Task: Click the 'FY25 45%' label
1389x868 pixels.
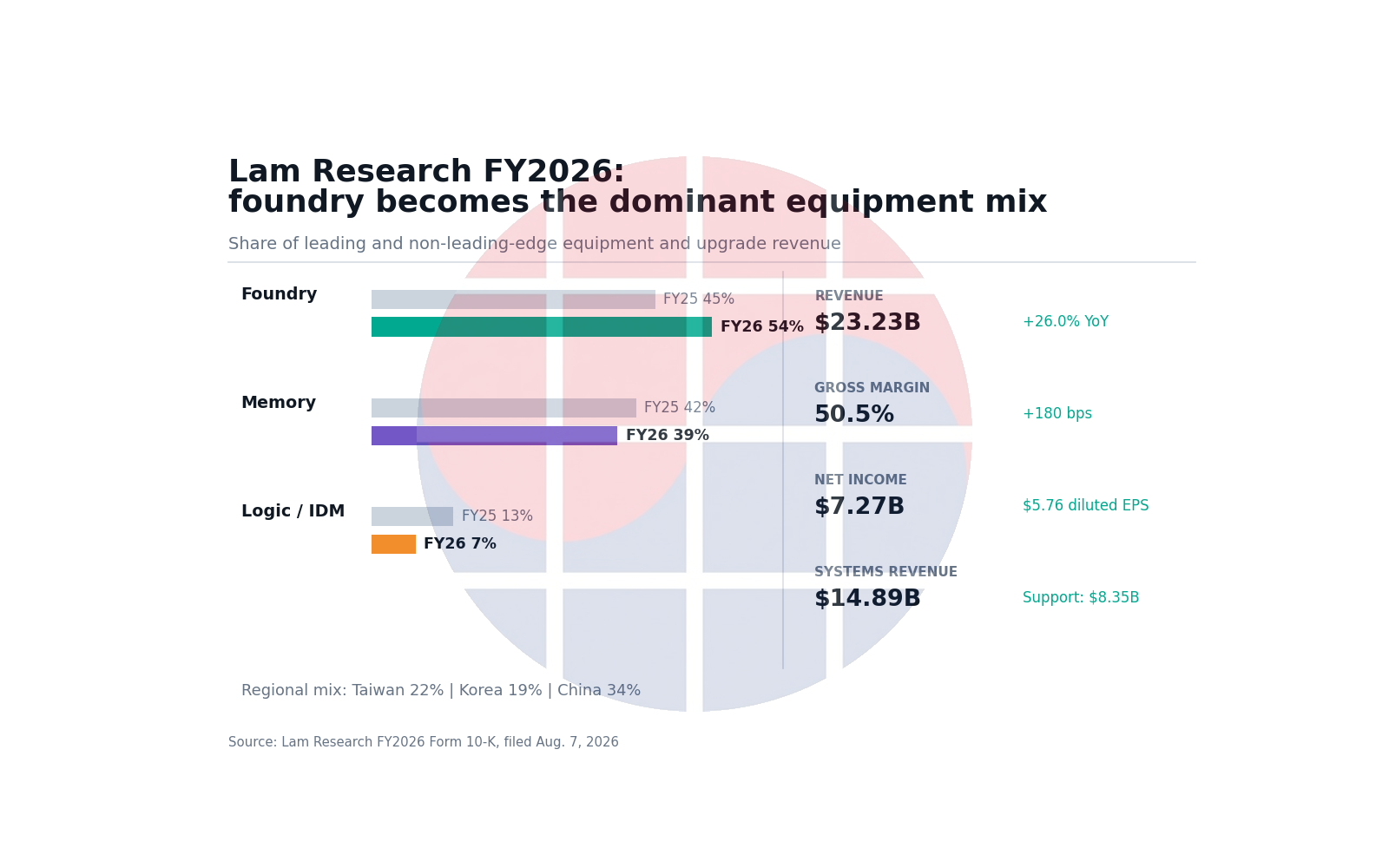Action: (699, 299)
